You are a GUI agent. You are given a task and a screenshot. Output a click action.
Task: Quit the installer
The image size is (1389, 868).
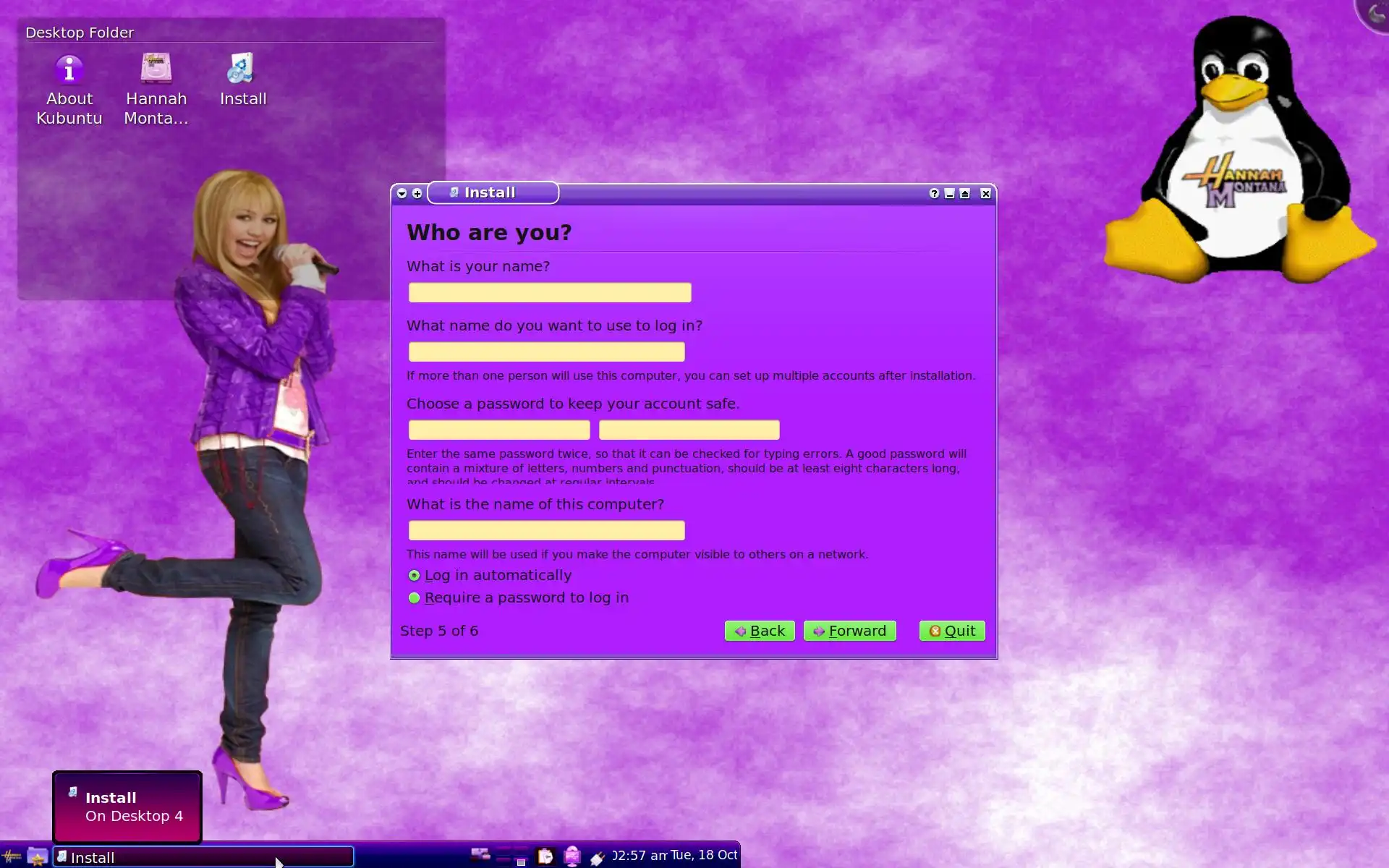952,631
